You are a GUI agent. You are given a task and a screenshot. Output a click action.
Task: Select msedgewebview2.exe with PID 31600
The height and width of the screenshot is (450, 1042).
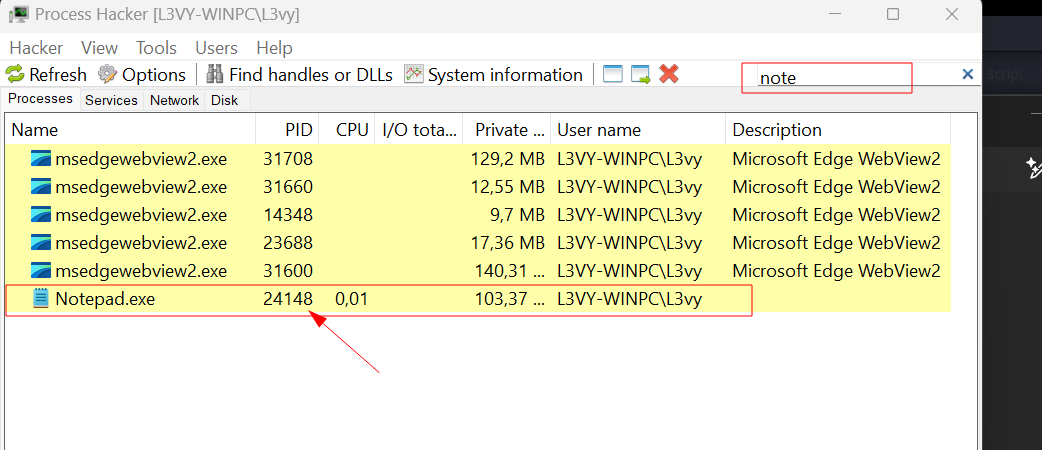(x=478, y=271)
